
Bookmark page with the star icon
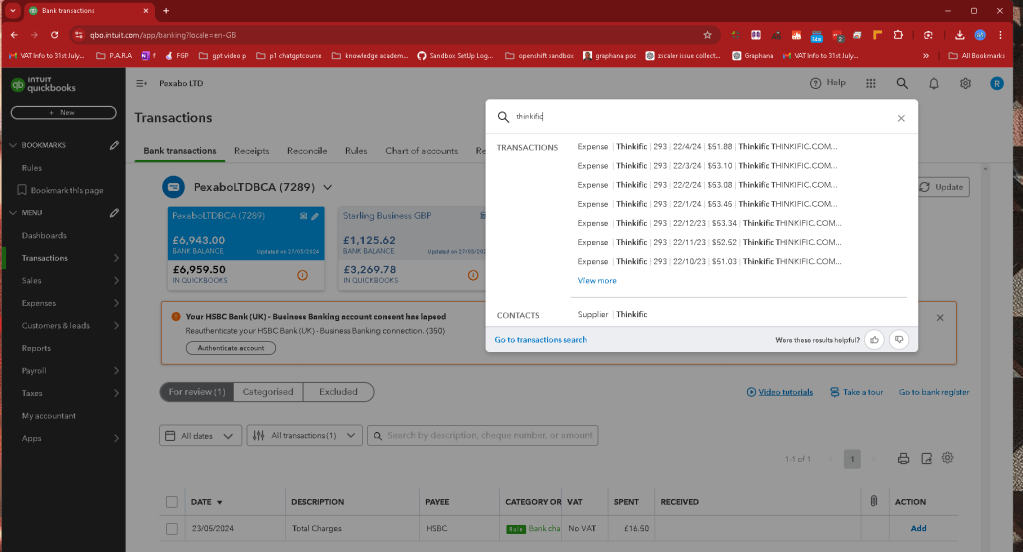[x=707, y=35]
